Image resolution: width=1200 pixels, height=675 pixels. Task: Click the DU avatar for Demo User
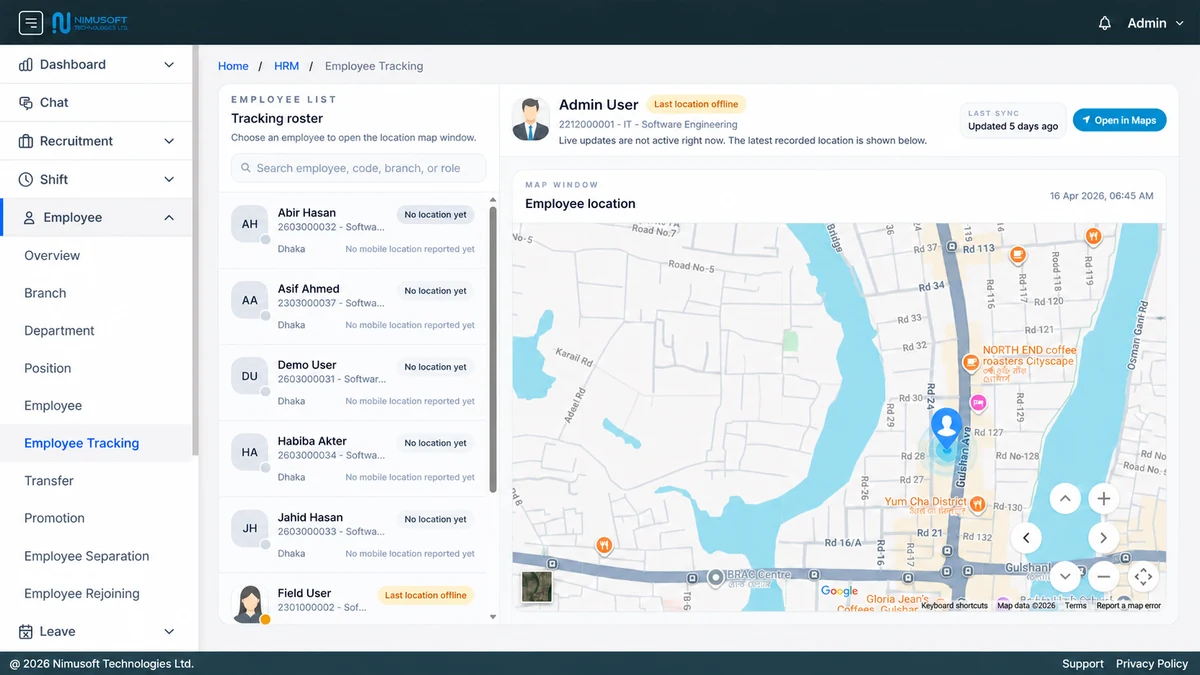(x=250, y=376)
